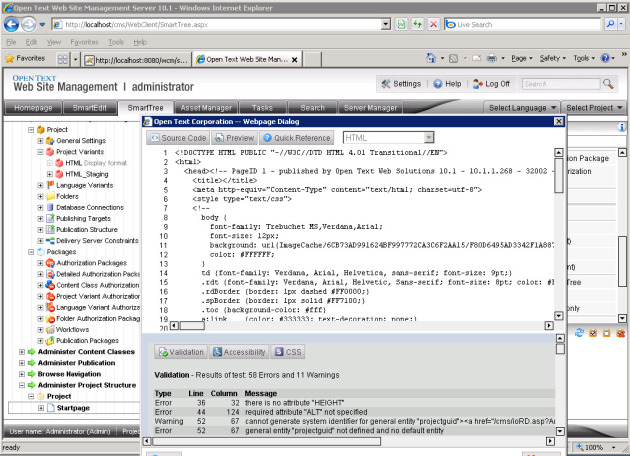Open the HTML format dropdown in dialog
This screenshot has height=456, width=630.
click(429, 138)
